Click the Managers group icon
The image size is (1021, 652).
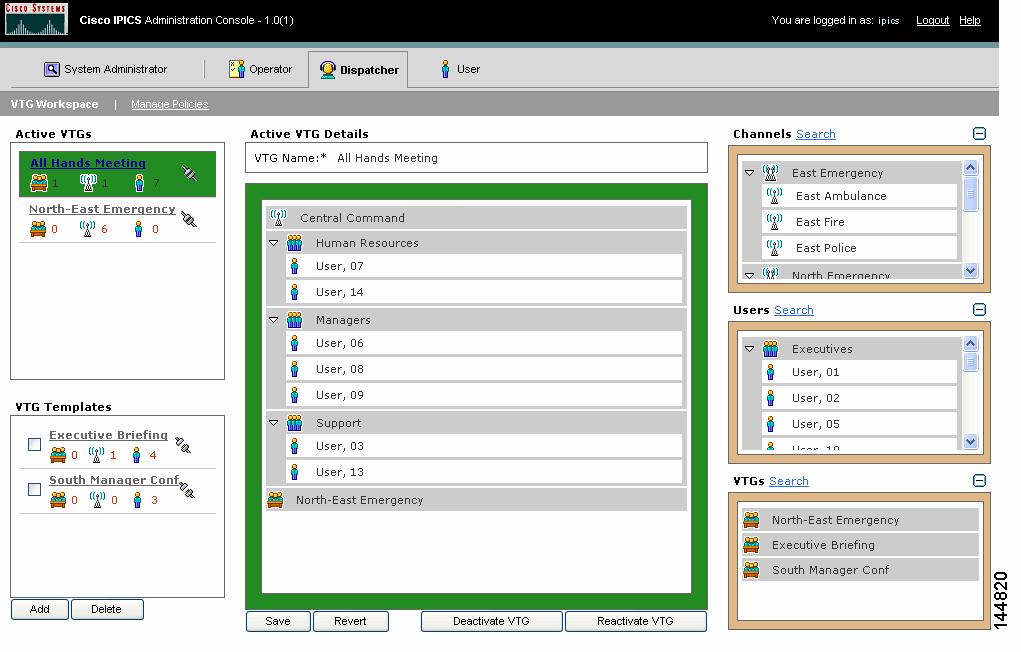[x=294, y=320]
